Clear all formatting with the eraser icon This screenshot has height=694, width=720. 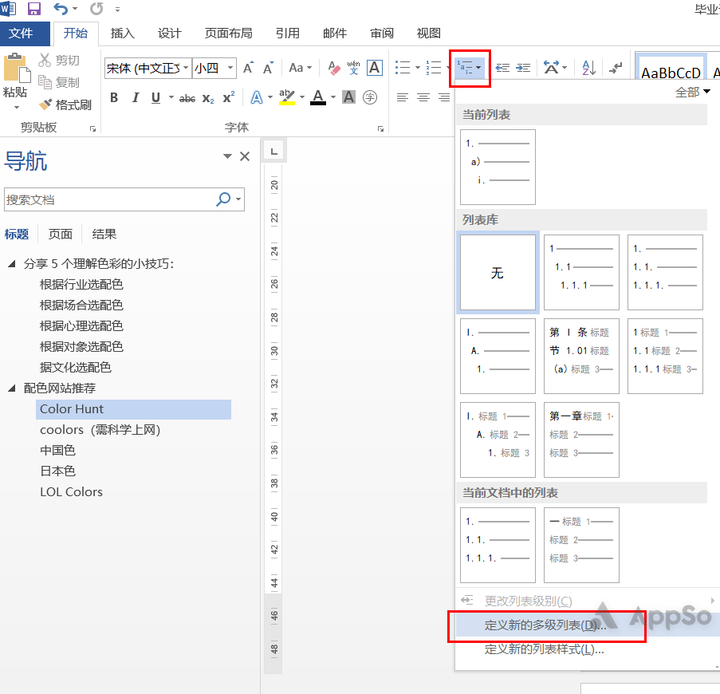(x=334, y=68)
